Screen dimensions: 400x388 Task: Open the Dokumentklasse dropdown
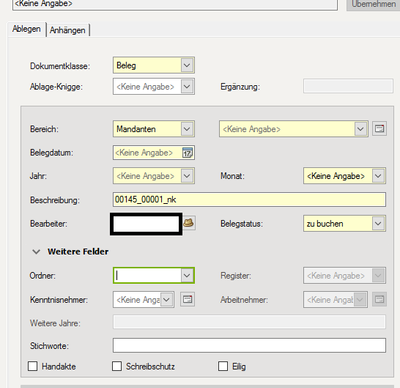[x=187, y=65]
